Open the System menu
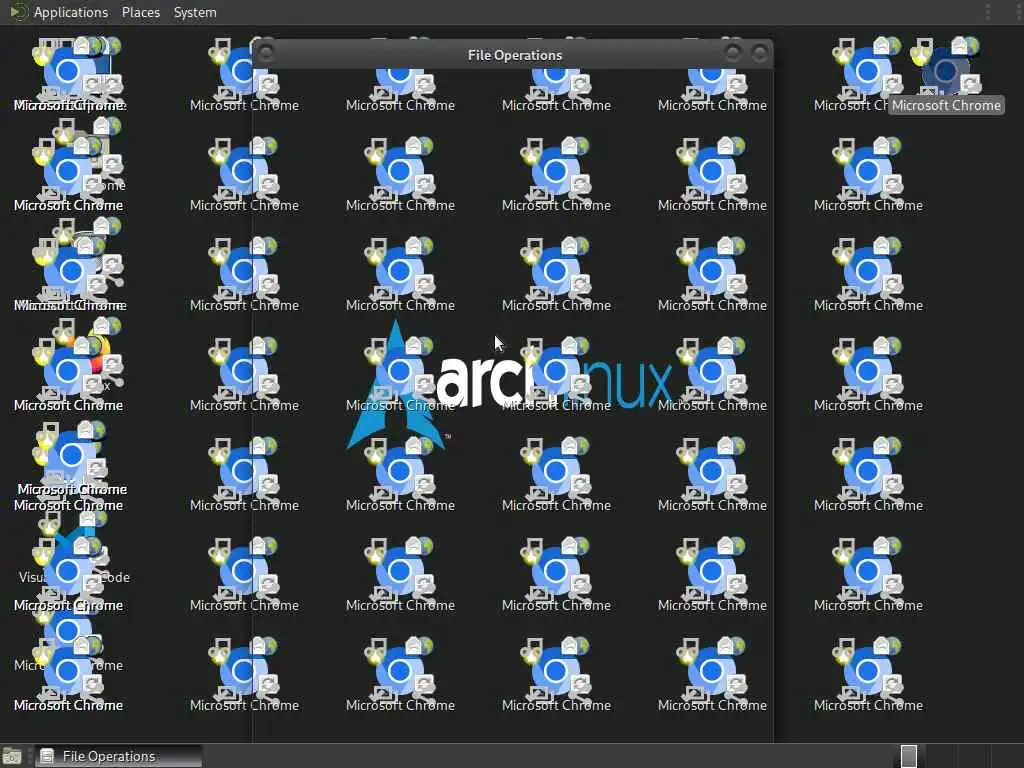1024x768 pixels. pos(195,12)
